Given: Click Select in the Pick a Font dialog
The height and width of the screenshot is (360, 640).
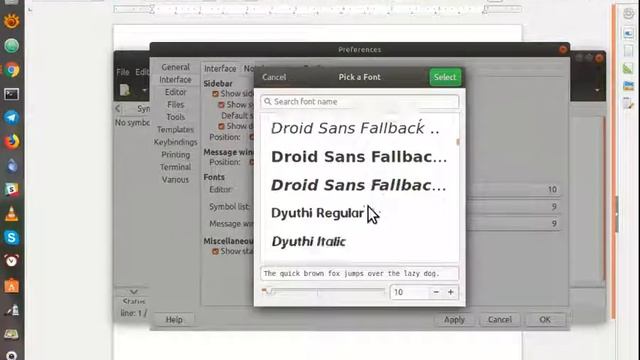Looking at the screenshot, I should (x=445, y=77).
